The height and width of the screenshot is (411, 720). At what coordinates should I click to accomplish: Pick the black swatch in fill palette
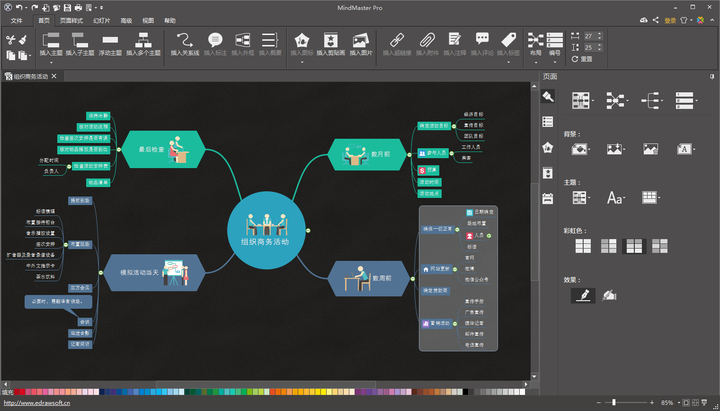[466, 392]
